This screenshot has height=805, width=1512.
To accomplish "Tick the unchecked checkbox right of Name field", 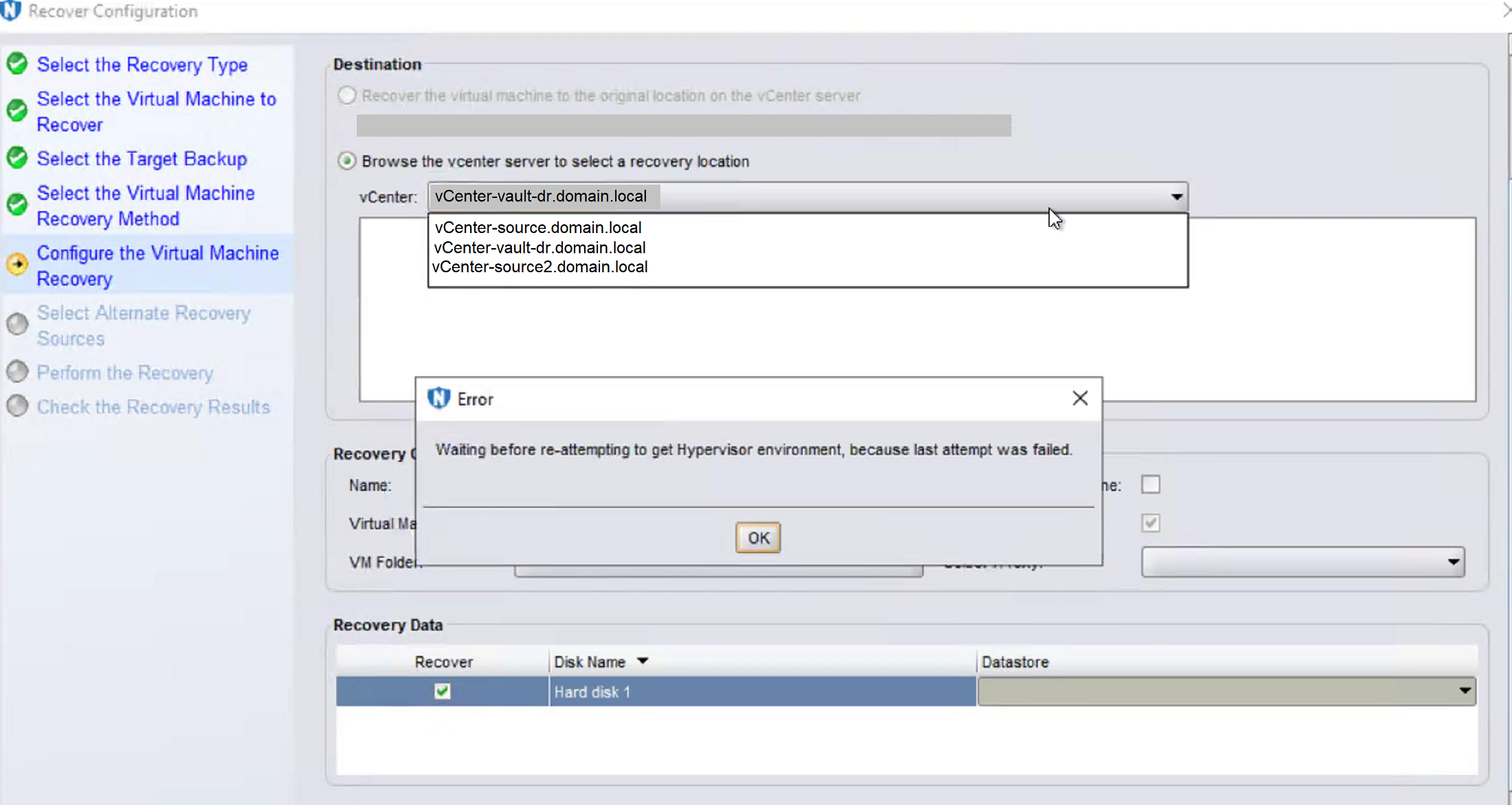I will click(x=1150, y=485).
